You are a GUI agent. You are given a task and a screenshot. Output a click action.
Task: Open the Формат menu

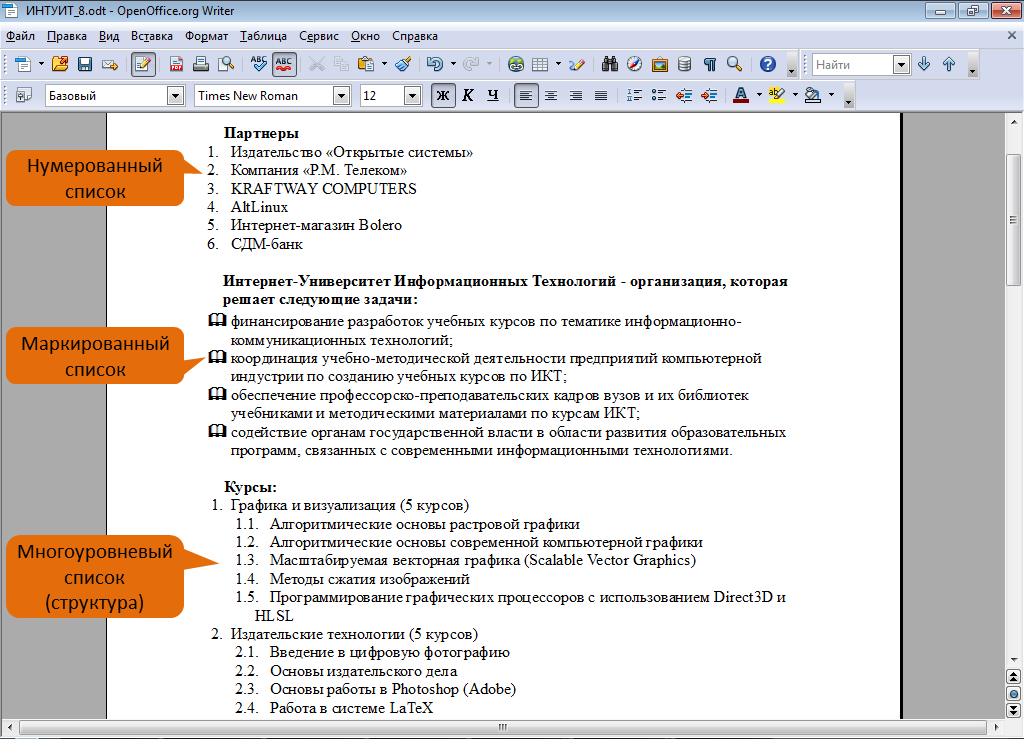(x=206, y=36)
